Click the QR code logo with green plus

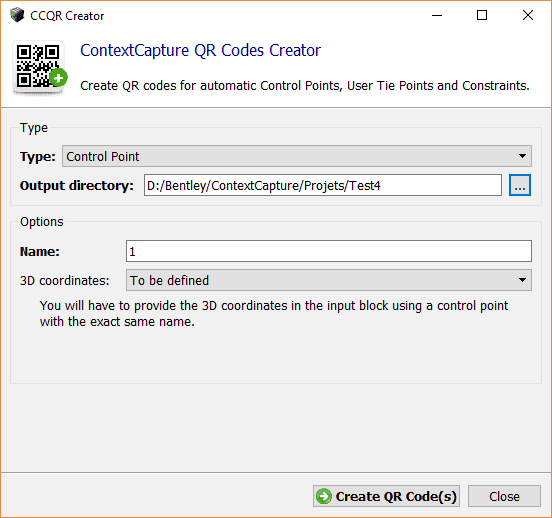click(x=39, y=68)
